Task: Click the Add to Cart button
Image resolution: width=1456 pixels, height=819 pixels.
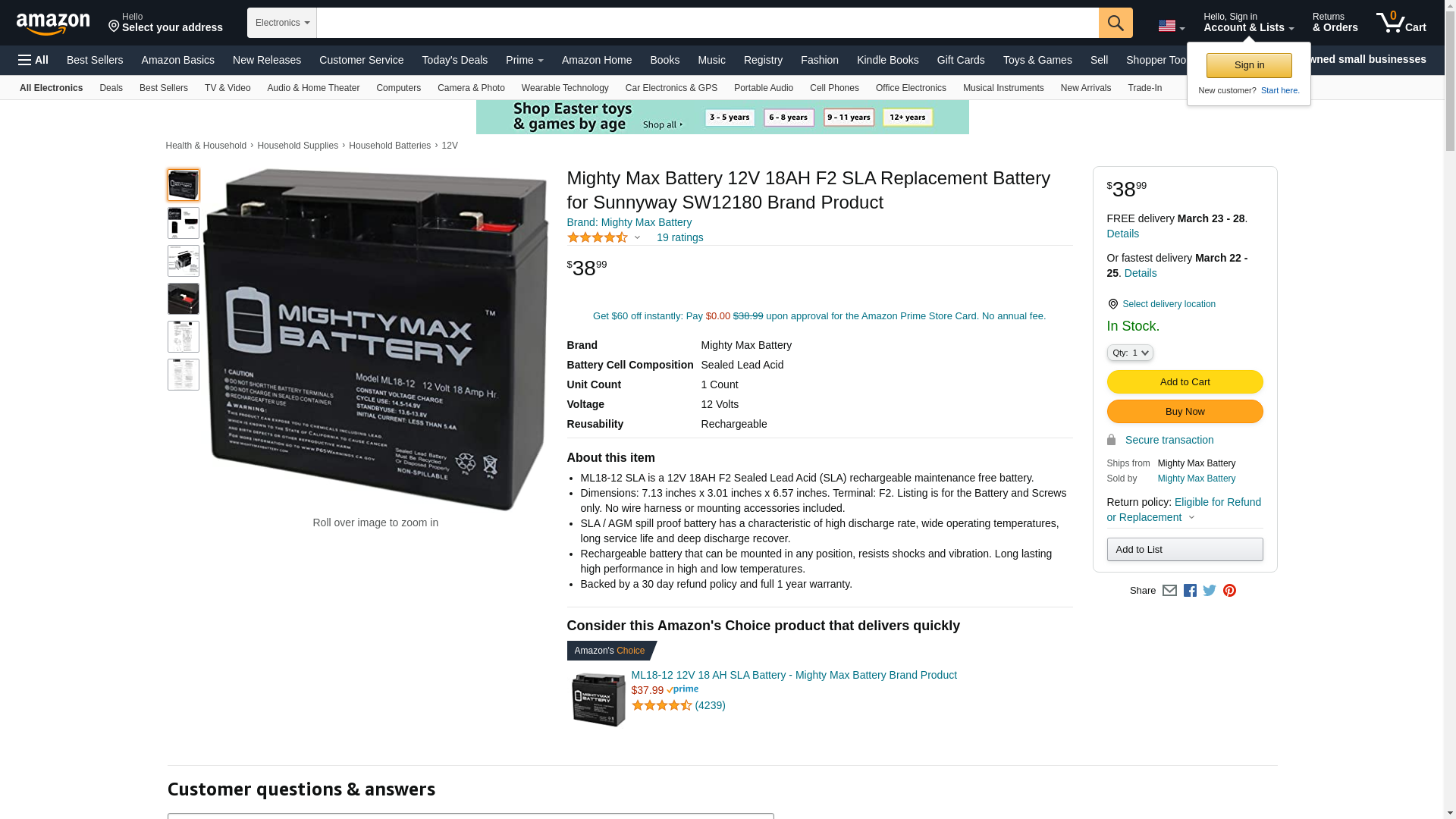Action: (1185, 382)
